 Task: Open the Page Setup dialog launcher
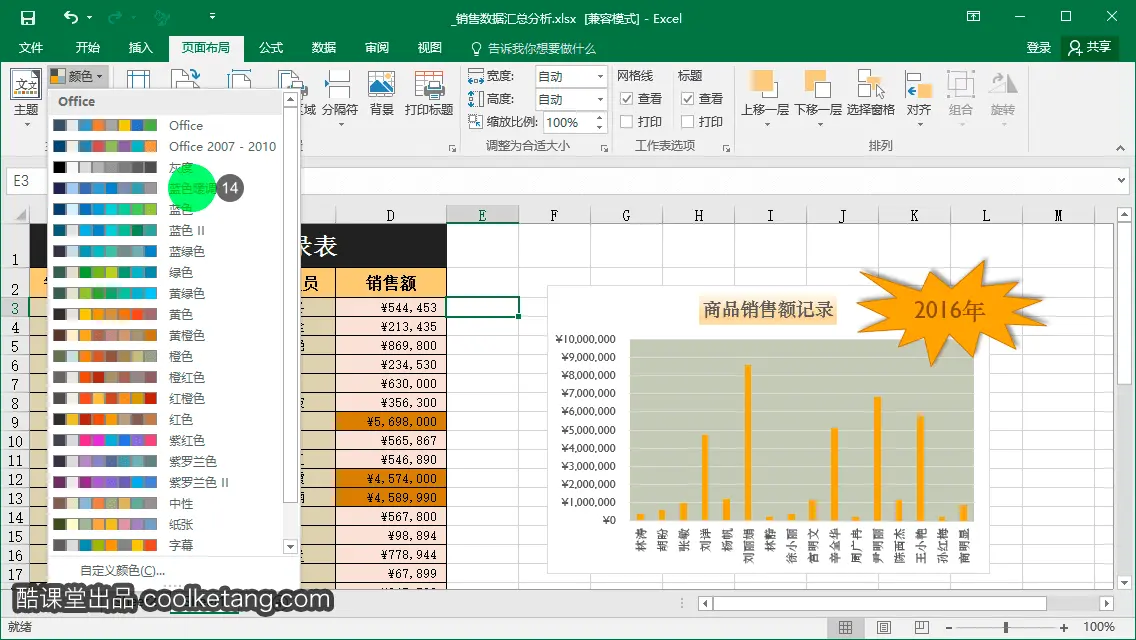tap(452, 149)
